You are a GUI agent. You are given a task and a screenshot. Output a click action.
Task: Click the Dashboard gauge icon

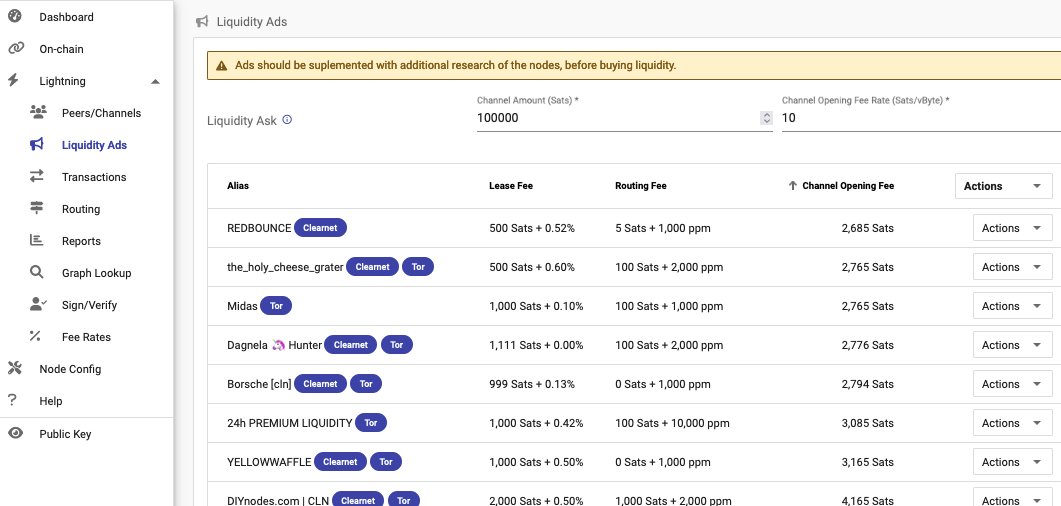pyautogui.click(x=15, y=16)
